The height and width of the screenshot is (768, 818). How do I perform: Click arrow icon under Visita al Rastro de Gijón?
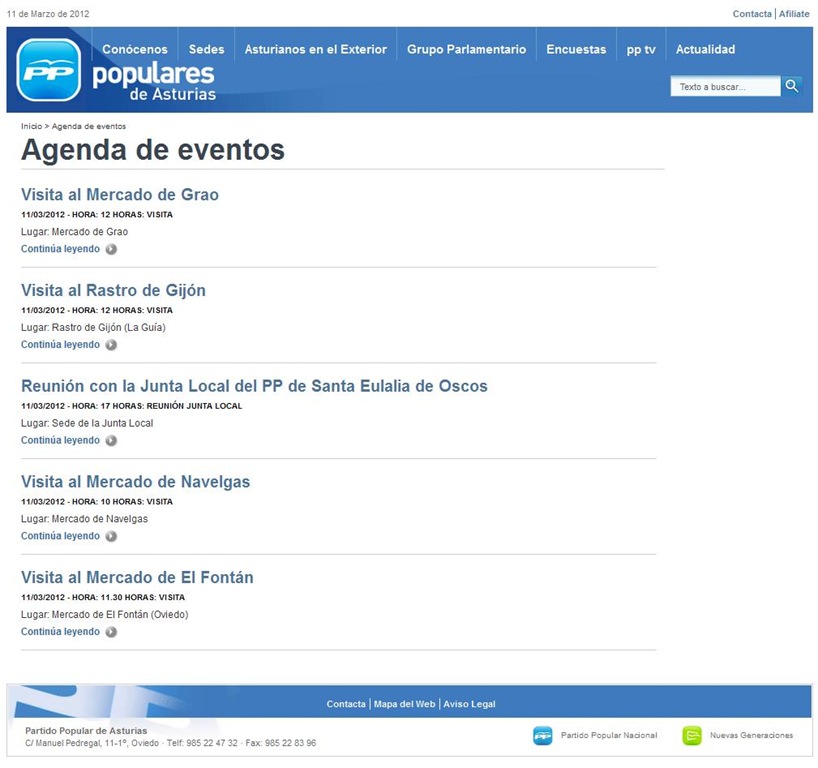[111, 345]
